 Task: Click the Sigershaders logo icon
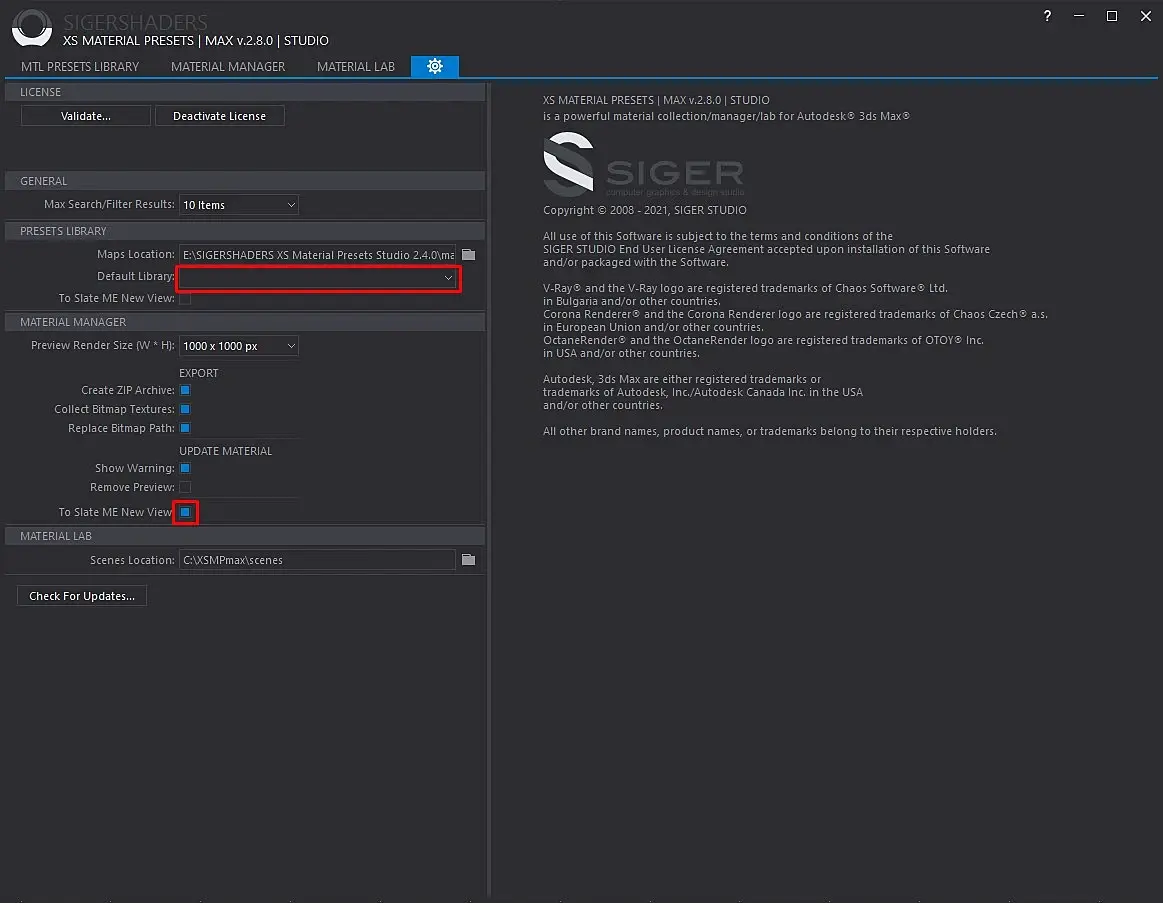(x=32, y=28)
